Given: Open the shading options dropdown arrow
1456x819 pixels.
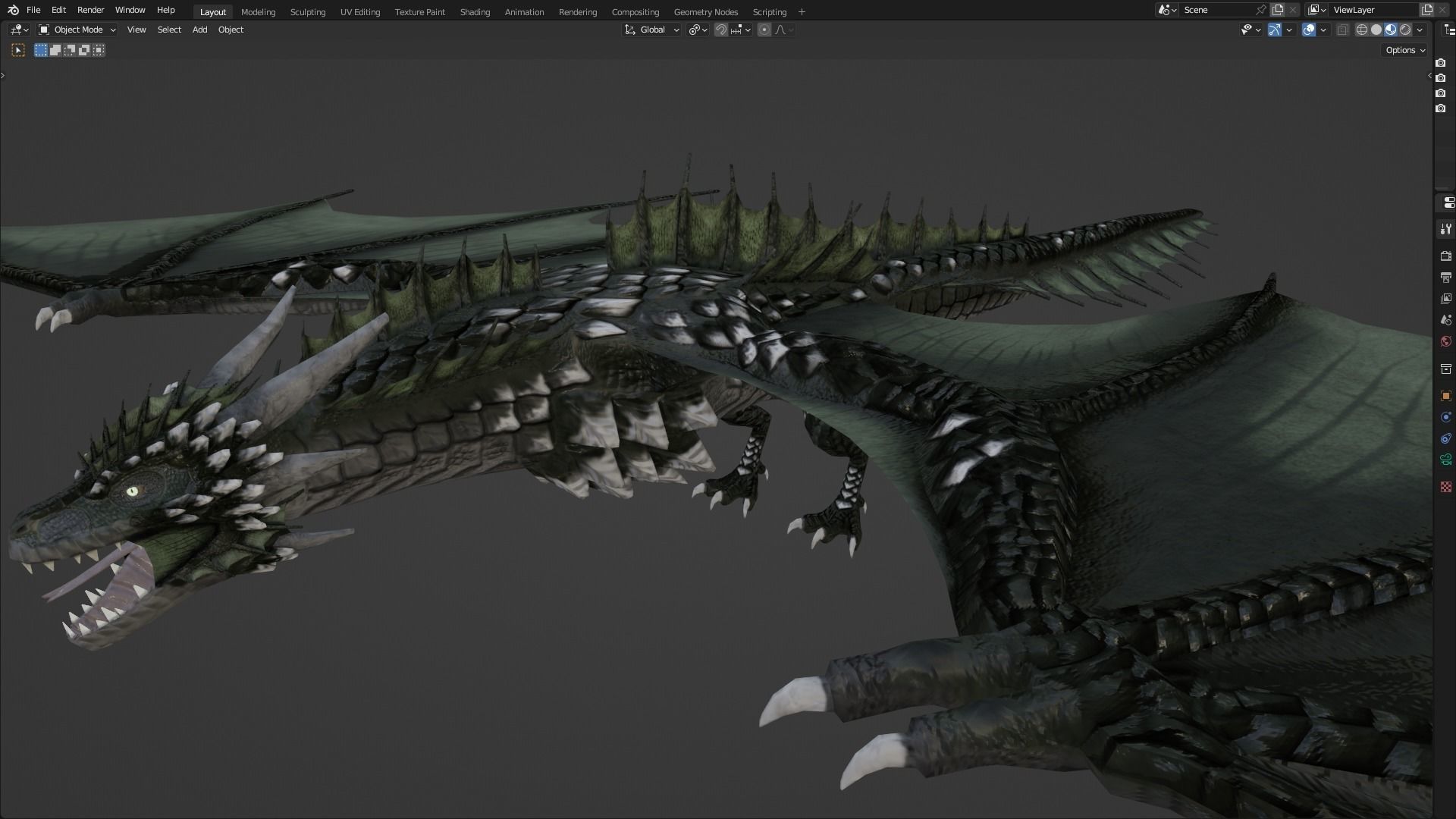Looking at the screenshot, I should [x=1420, y=30].
